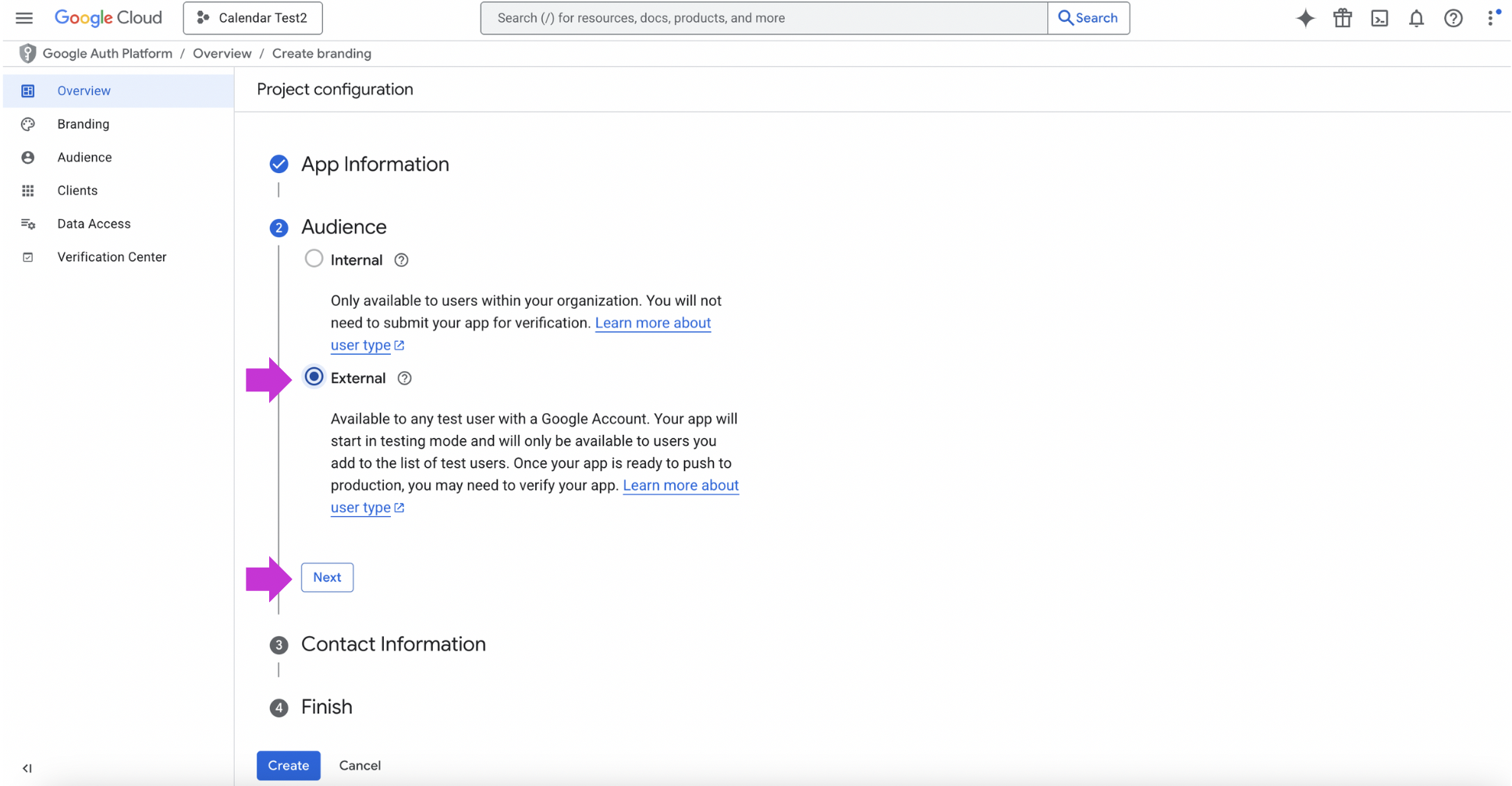This screenshot has width=1512, height=786.
Task: Show help tooltip for Internal user type
Action: pos(401,260)
